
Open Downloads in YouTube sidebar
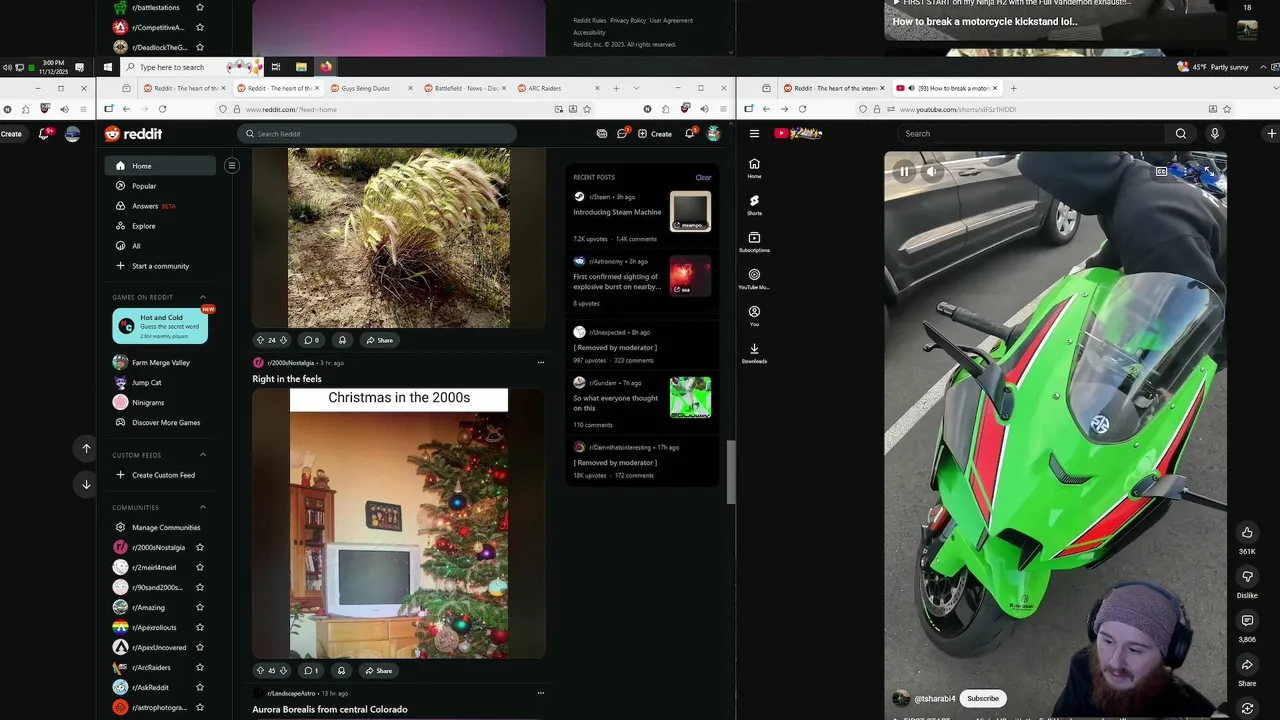point(754,352)
